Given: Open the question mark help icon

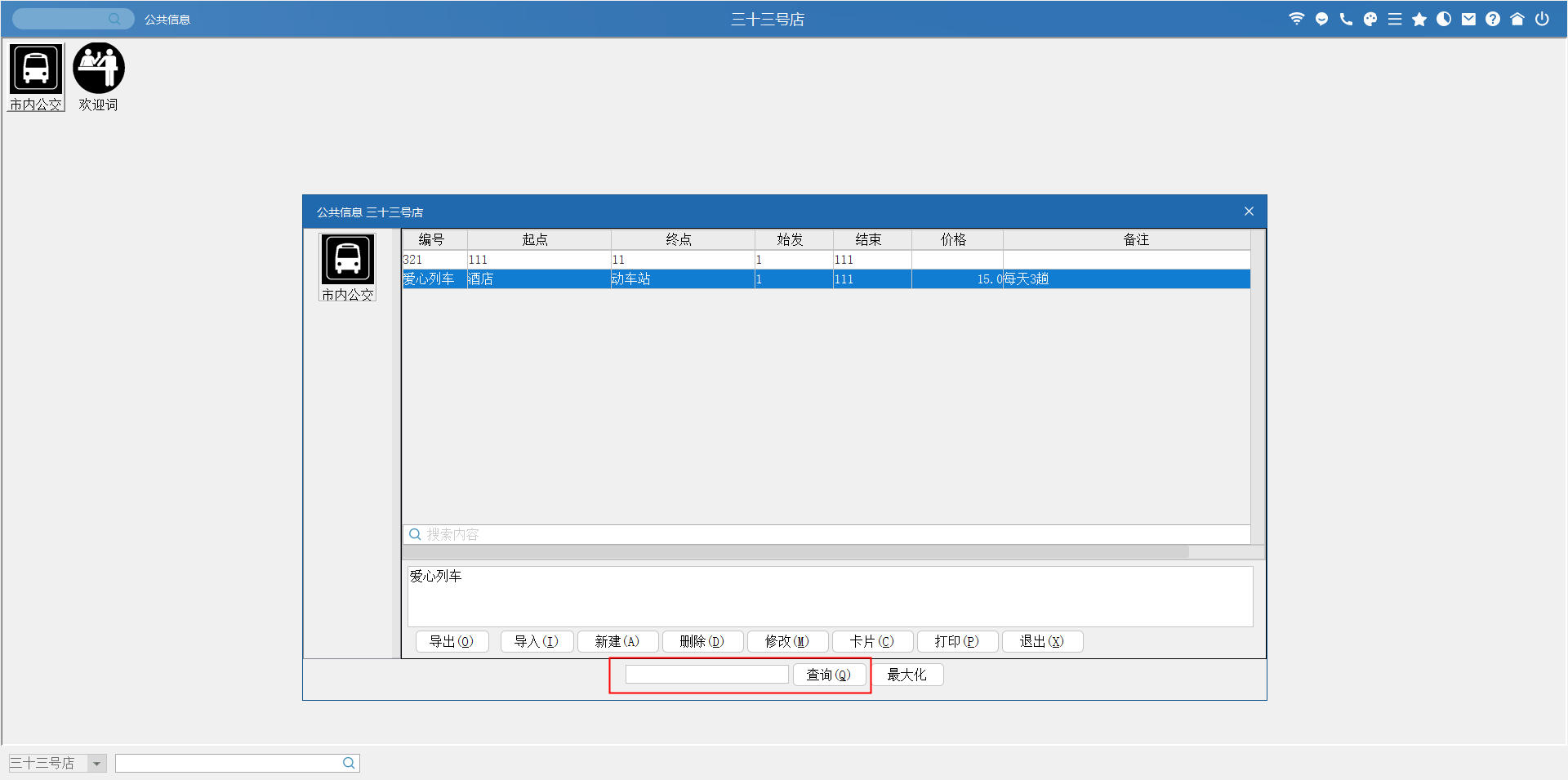Looking at the screenshot, I should (x=1493, y=19).
